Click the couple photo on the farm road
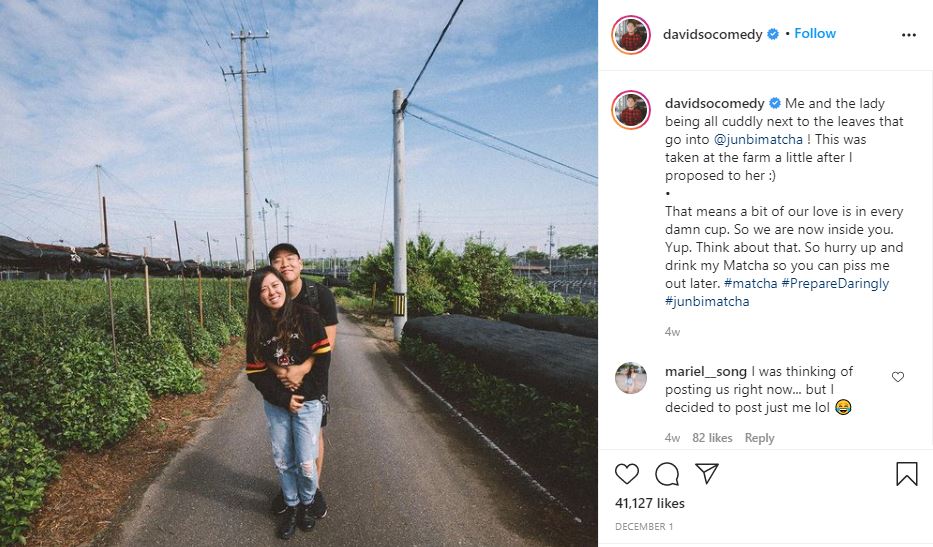The width and height of the screenshot is (933, 547). point(298,273)
